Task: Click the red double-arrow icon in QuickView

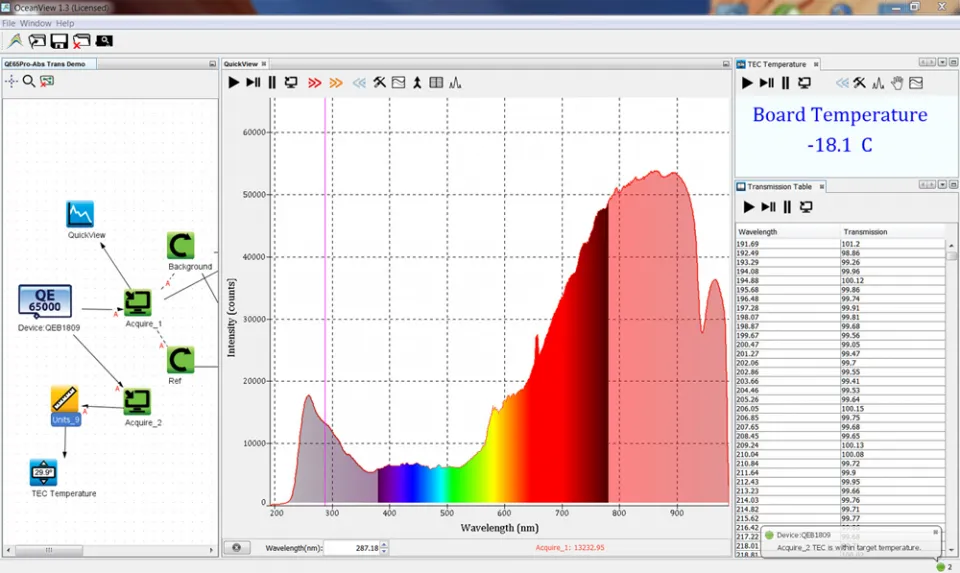Action: 315,83
